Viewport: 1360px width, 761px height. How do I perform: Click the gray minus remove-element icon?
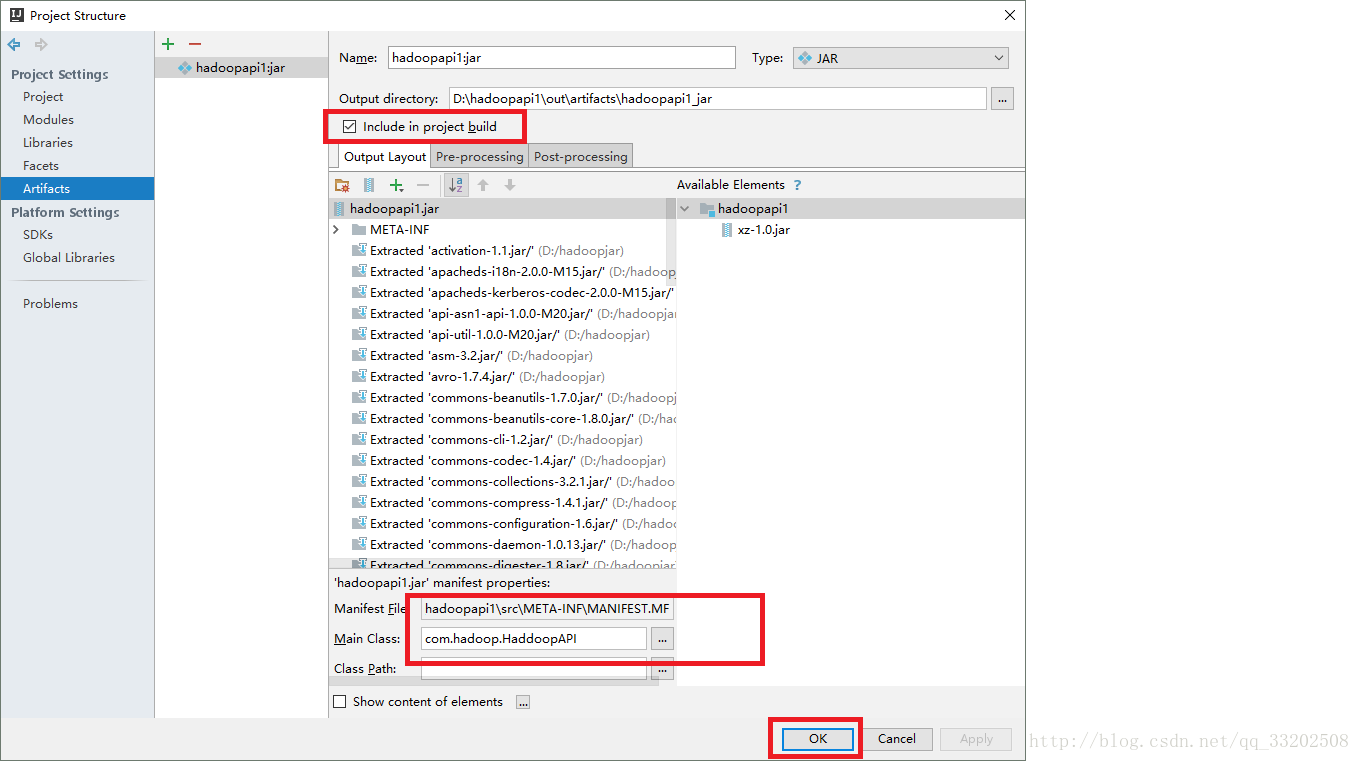coord(423,185)
